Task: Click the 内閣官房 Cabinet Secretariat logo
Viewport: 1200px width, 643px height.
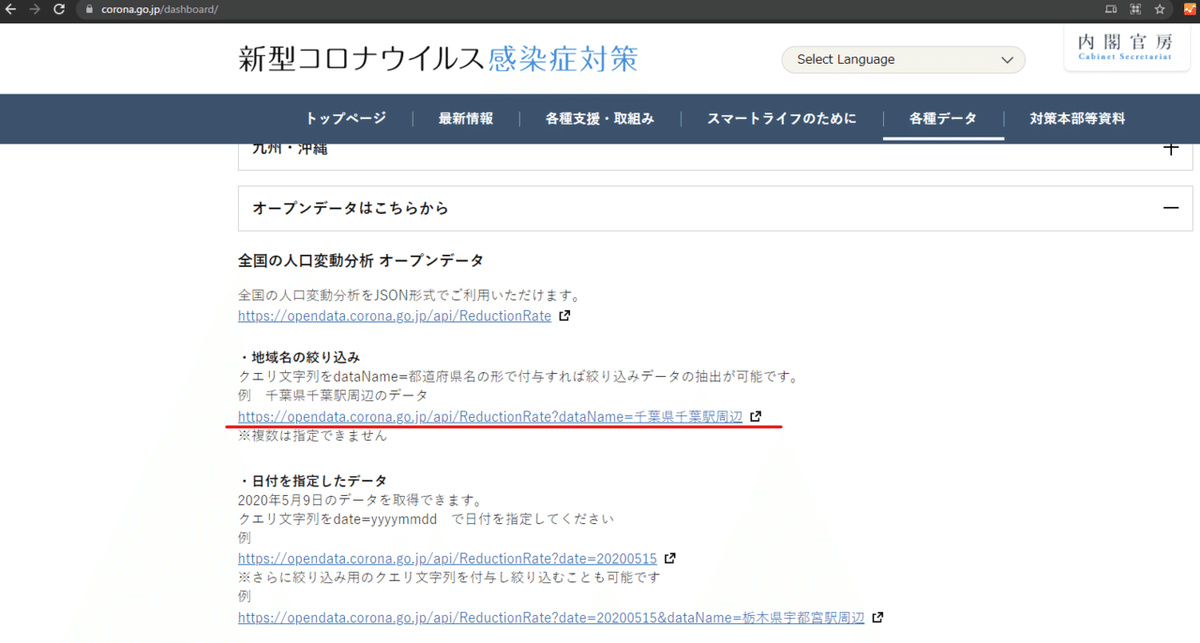Action: (x=1127, y=48)
